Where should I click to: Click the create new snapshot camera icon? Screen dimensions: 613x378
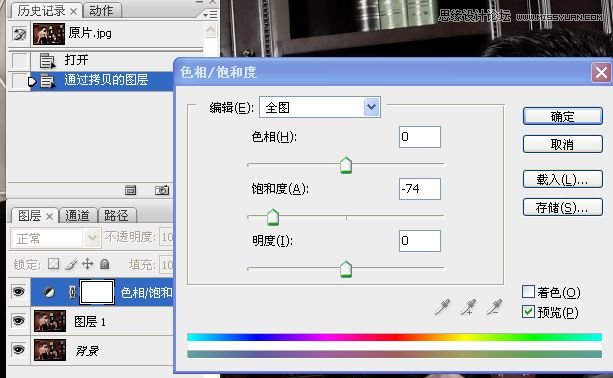click(162, 190)
